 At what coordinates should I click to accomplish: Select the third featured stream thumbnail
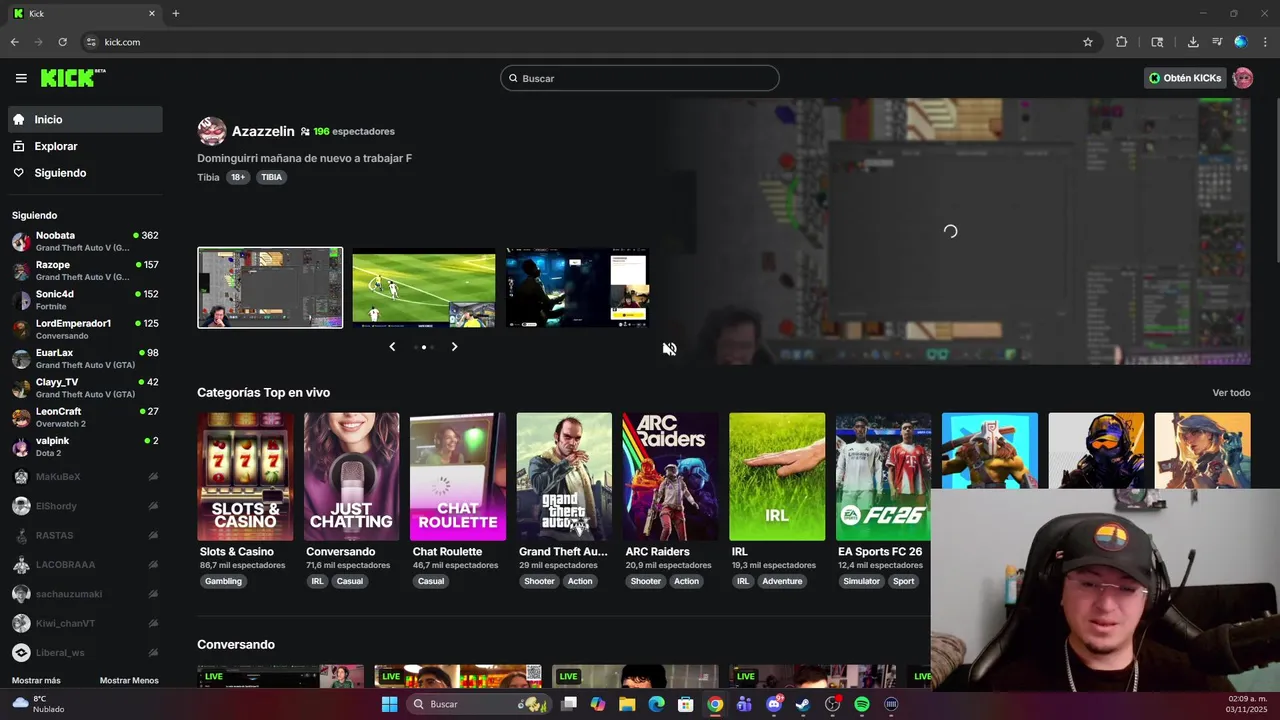577,288
